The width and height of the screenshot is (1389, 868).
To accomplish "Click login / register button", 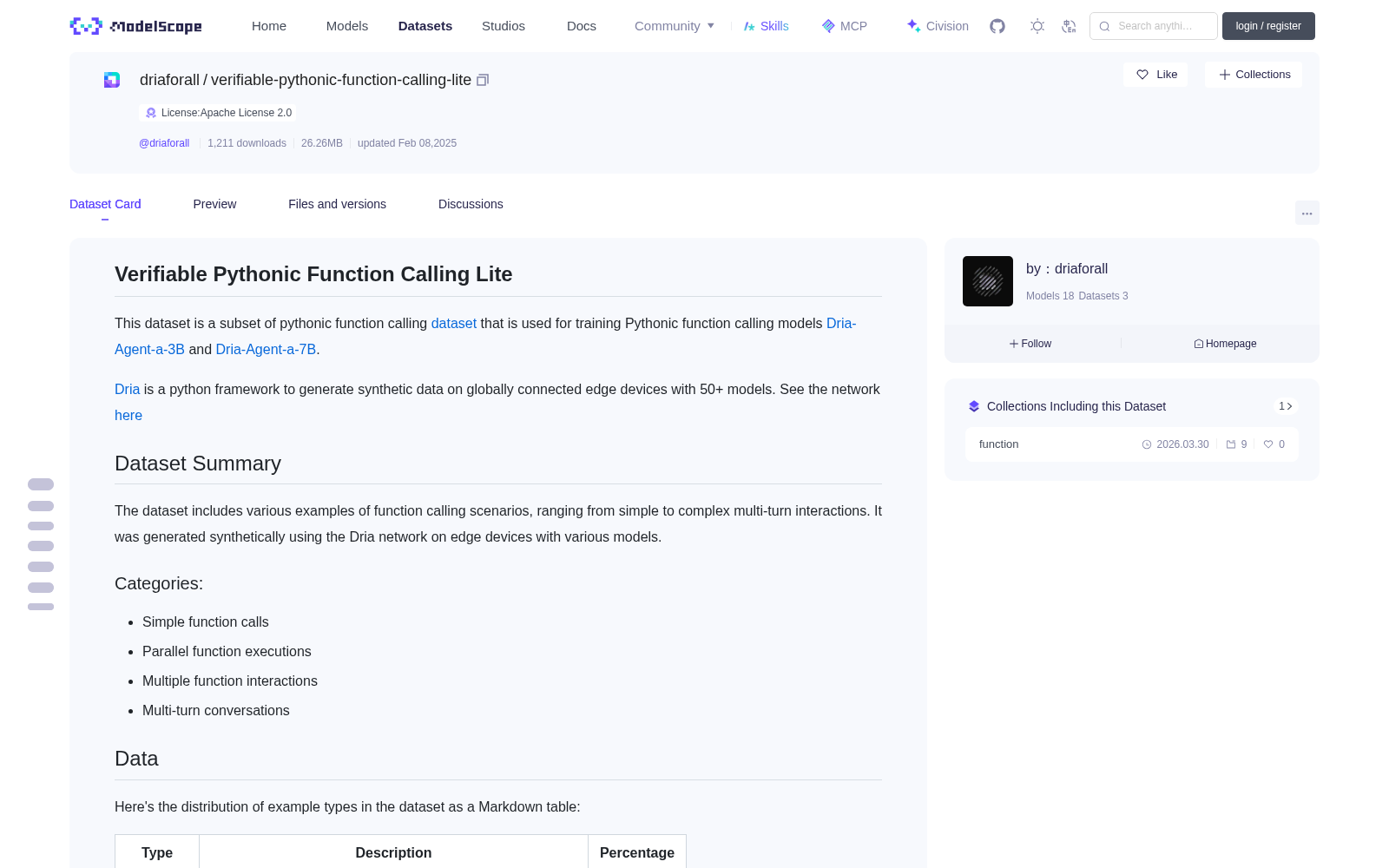I will pos(1268,26).
